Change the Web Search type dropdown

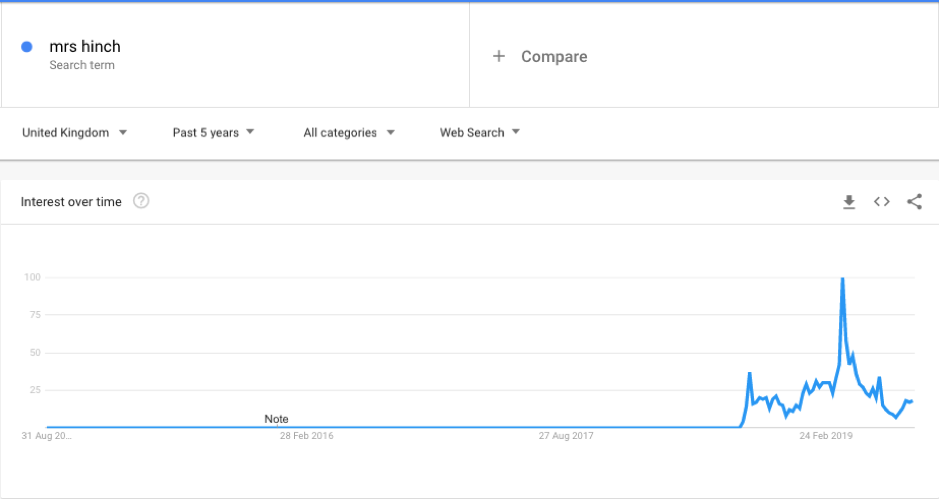[x=480, y=132]
